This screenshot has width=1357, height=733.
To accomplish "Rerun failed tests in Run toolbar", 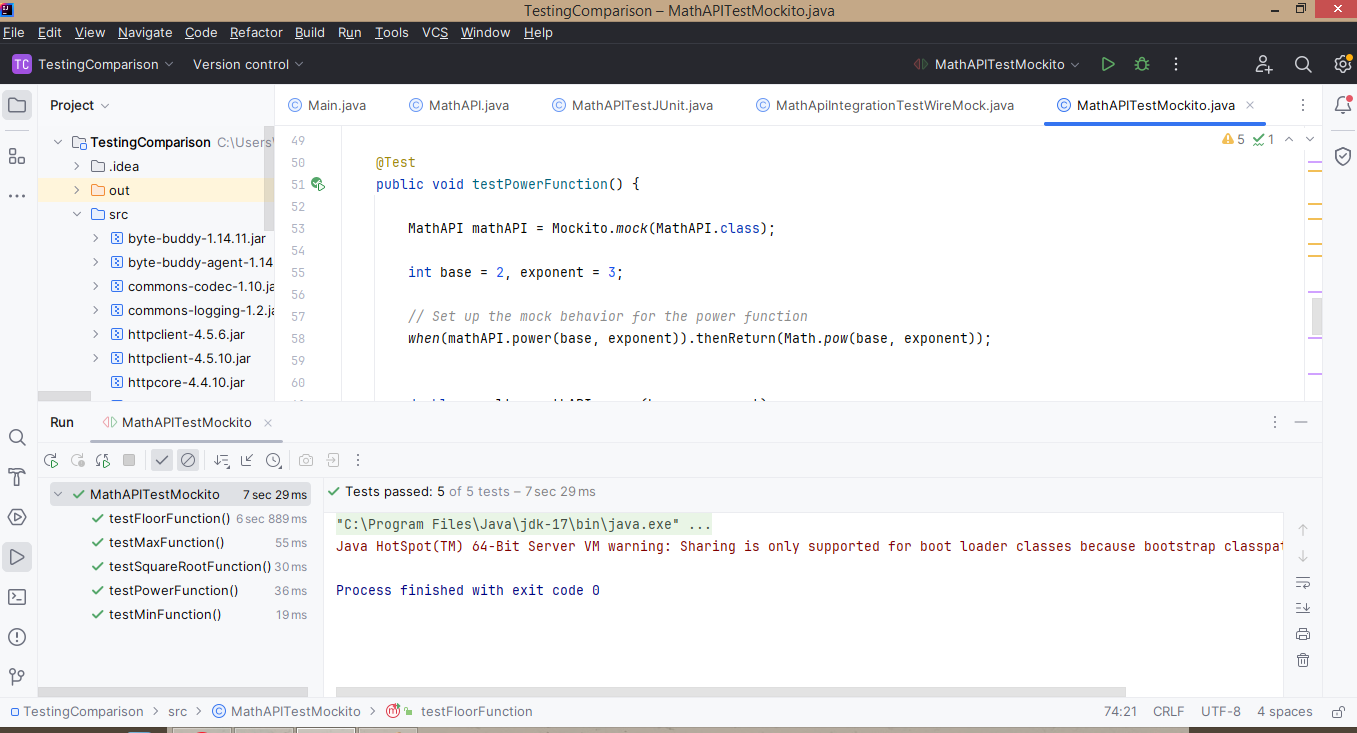I will tap(77, 460).
